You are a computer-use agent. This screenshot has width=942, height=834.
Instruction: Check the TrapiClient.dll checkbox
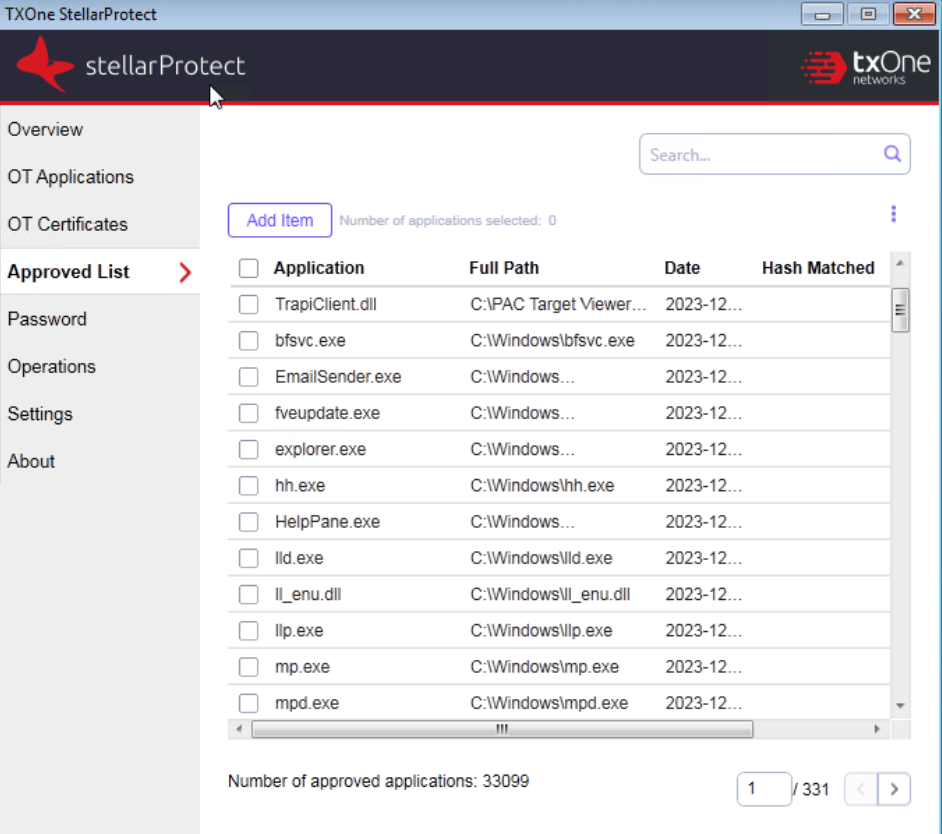249,305
